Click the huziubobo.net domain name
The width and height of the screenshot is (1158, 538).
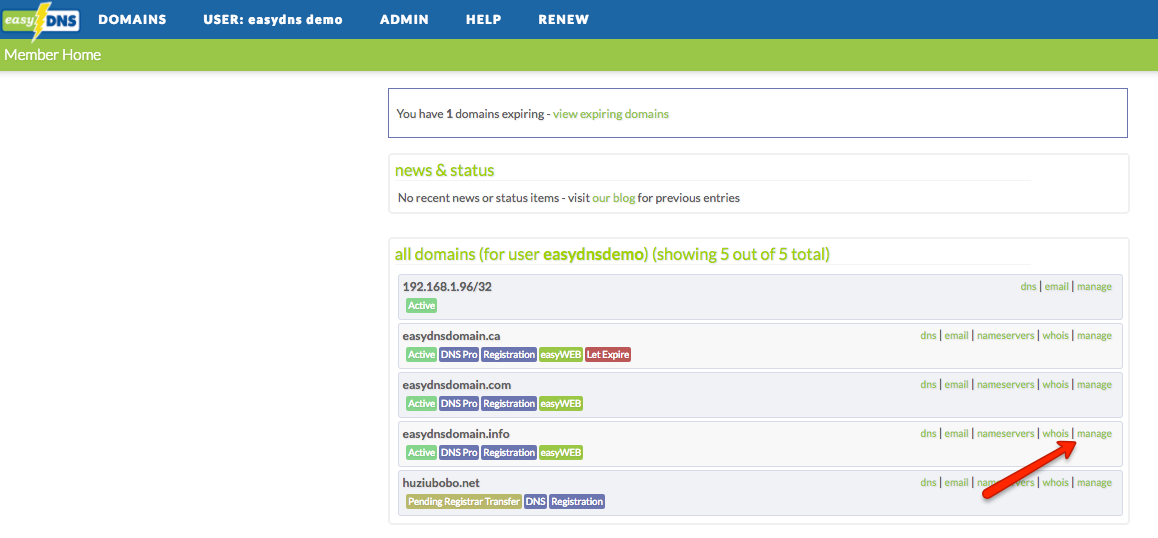pyautogui.click(x=441, y=483)
